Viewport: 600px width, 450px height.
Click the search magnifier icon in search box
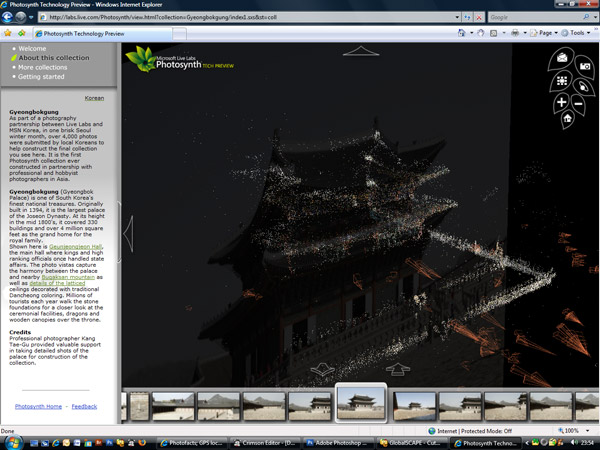(586, 17)
